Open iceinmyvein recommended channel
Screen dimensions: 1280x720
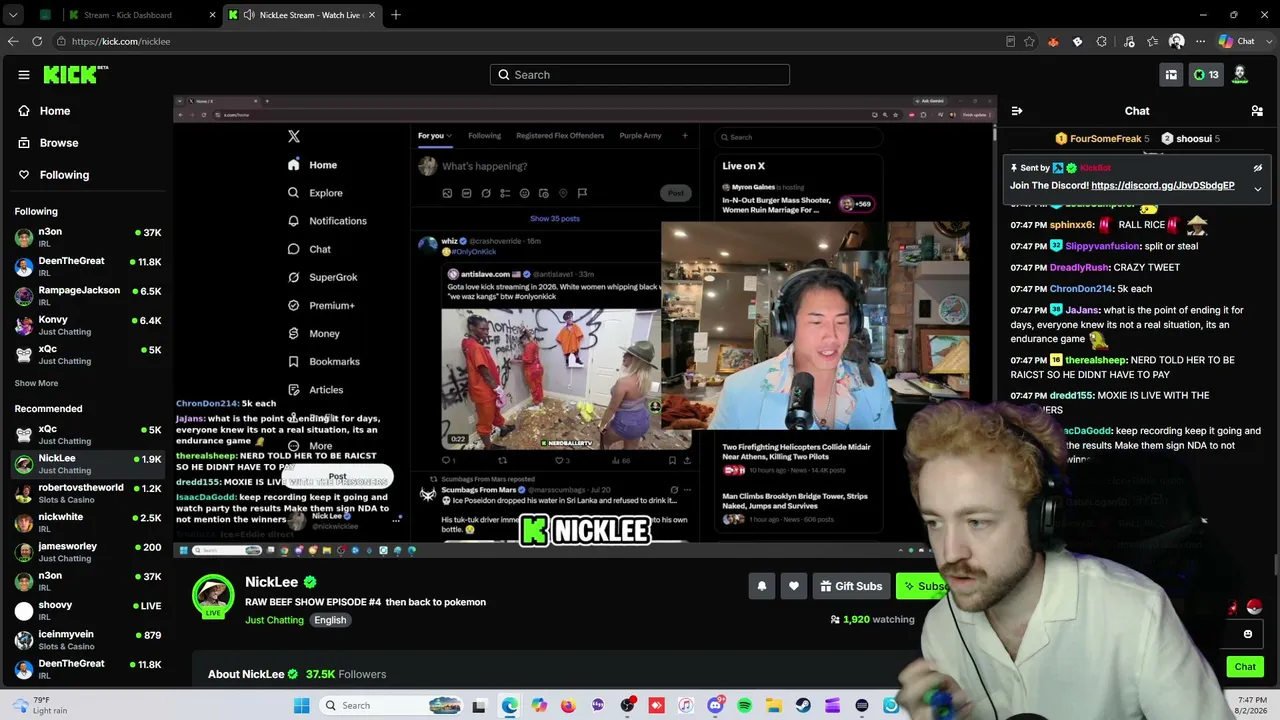[88, 640]
